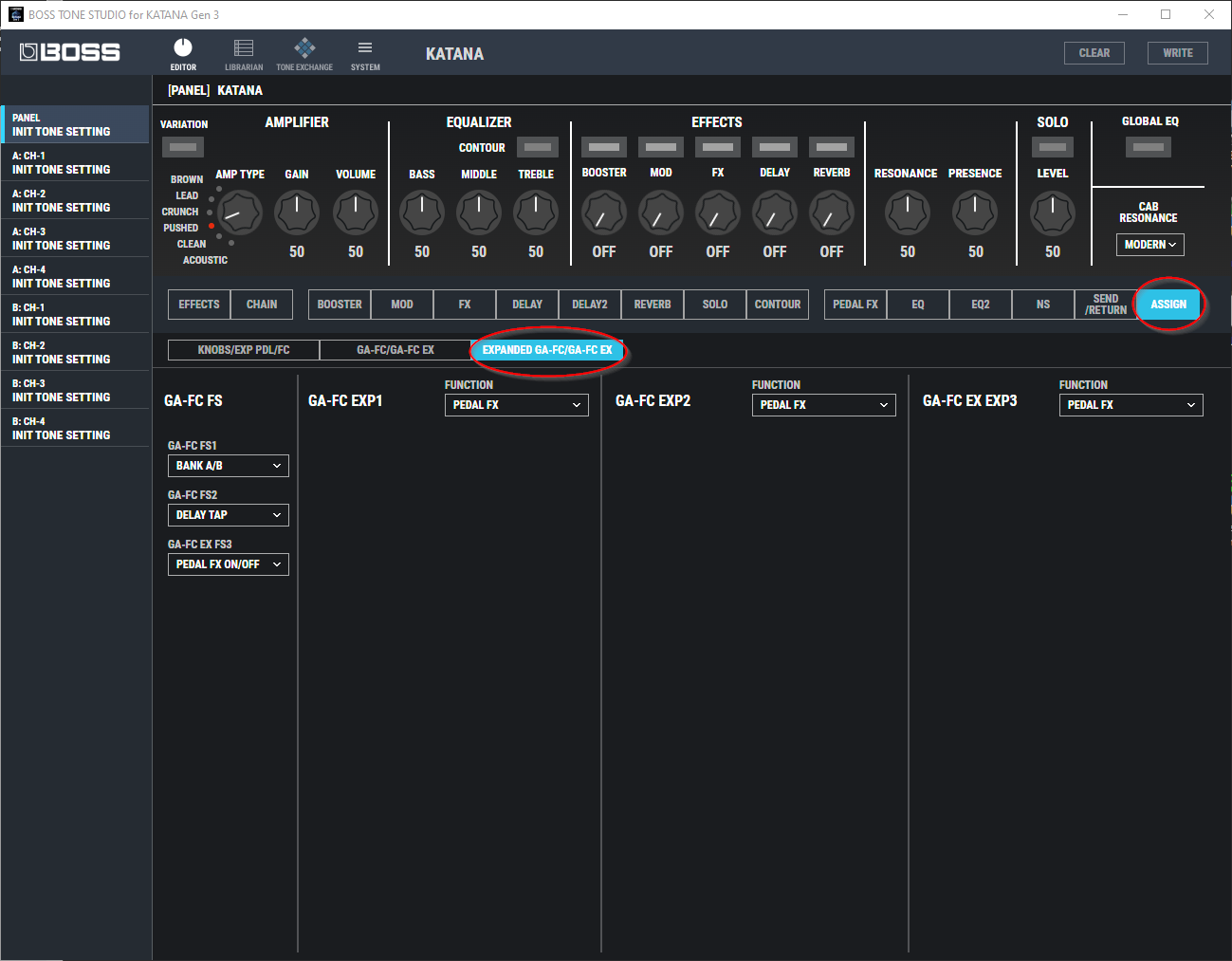1232x961 pixels.
Task: Open the MOD settings tab
Action: point(402,305)
